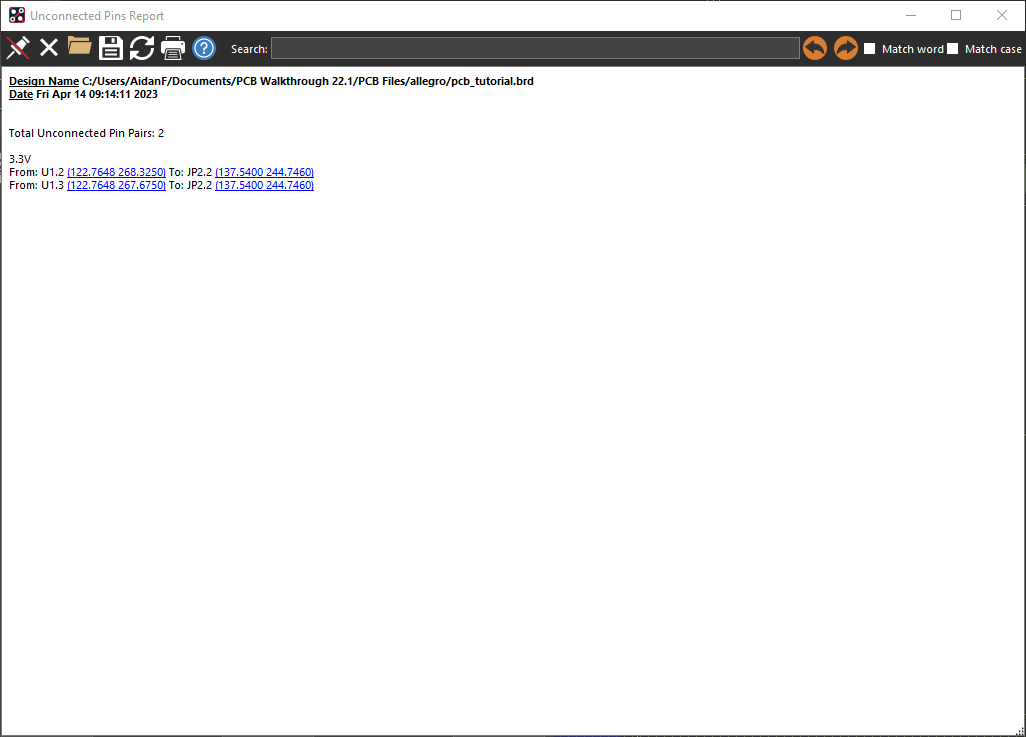Click the orange search next arrow
The width and height of the screenshot is (1026, 737).
(846, 48)
